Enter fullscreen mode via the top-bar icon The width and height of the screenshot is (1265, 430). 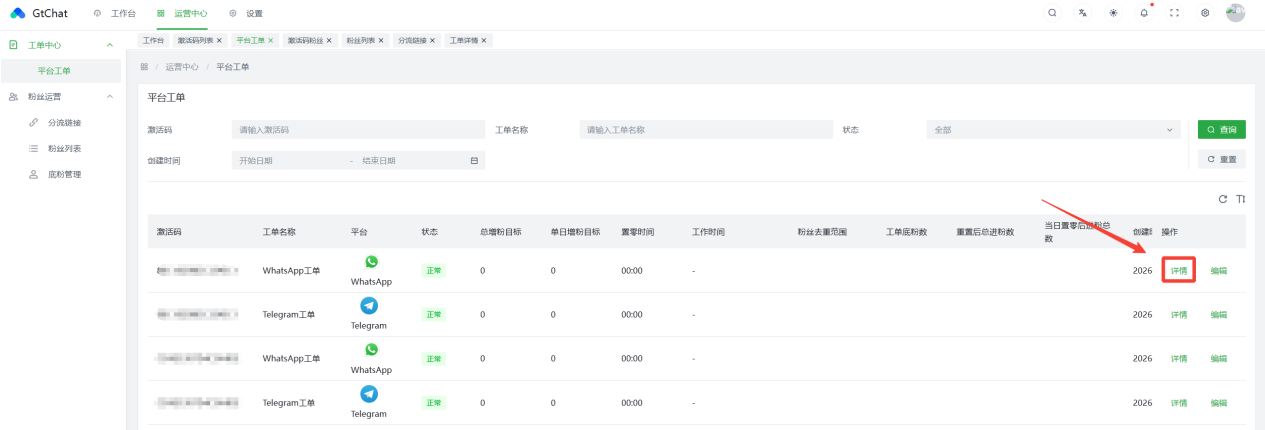click(x=1175, y=13)
